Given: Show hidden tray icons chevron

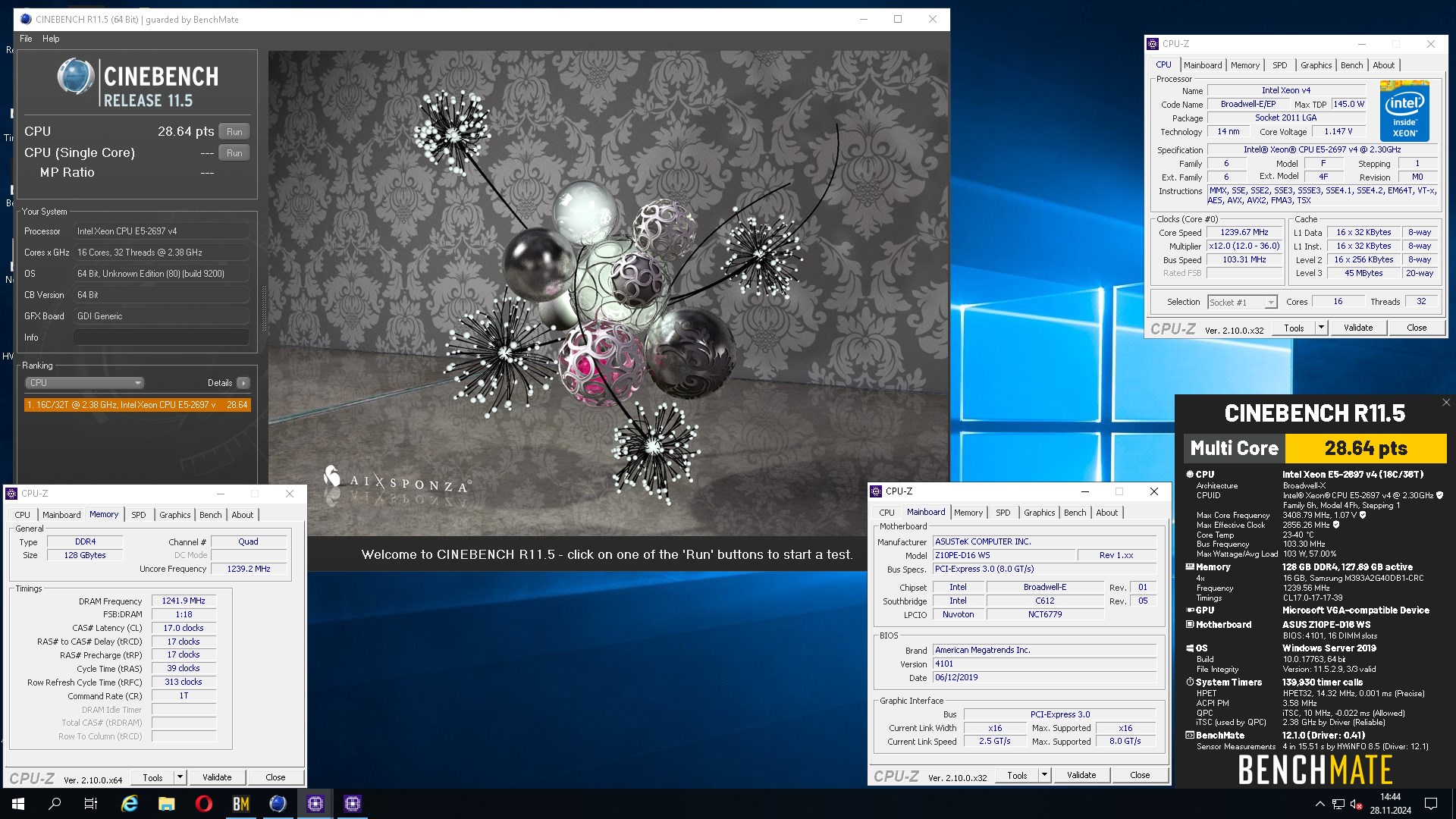Looking at the screenshot, I should 1320,804.
